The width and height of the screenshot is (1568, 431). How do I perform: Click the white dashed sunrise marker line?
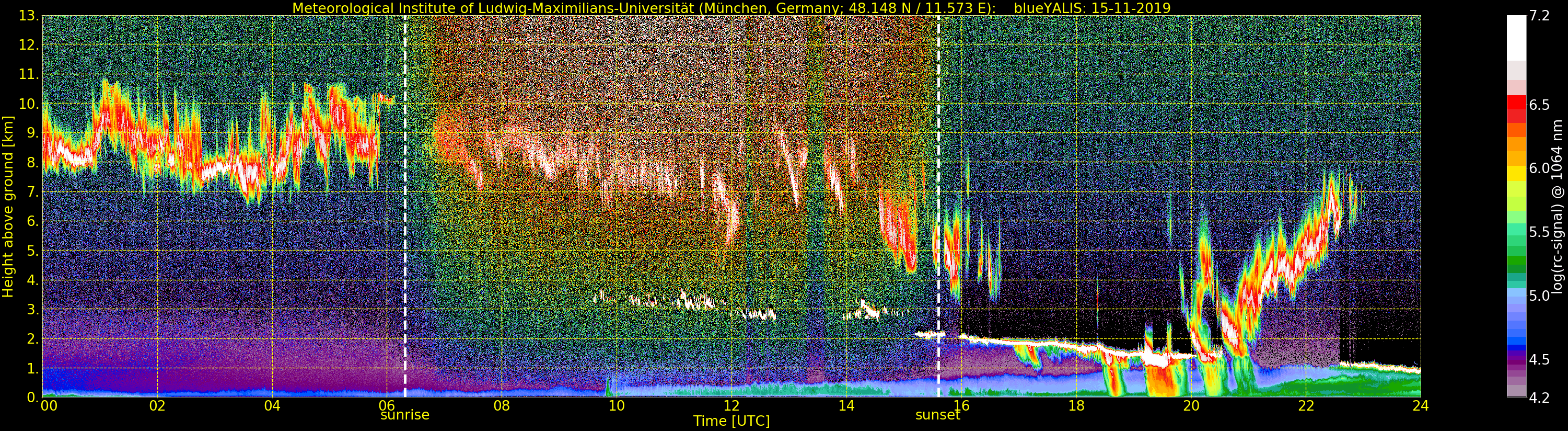(405, 207)
